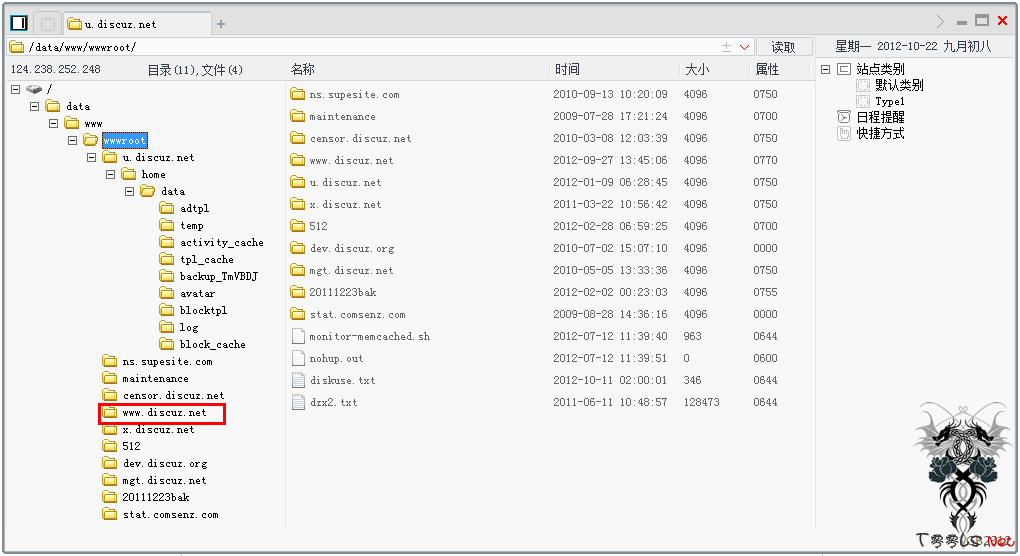Select tpl_cache folder in tree
The height and width of the screenshot is (556, 1020).
point(206,259)
